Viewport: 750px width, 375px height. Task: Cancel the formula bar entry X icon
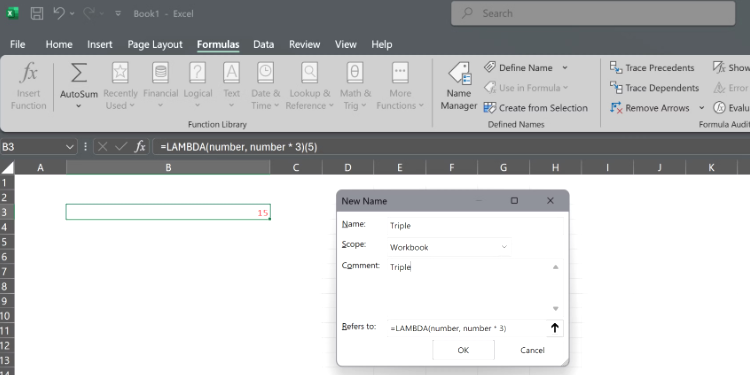pos(102,147)
